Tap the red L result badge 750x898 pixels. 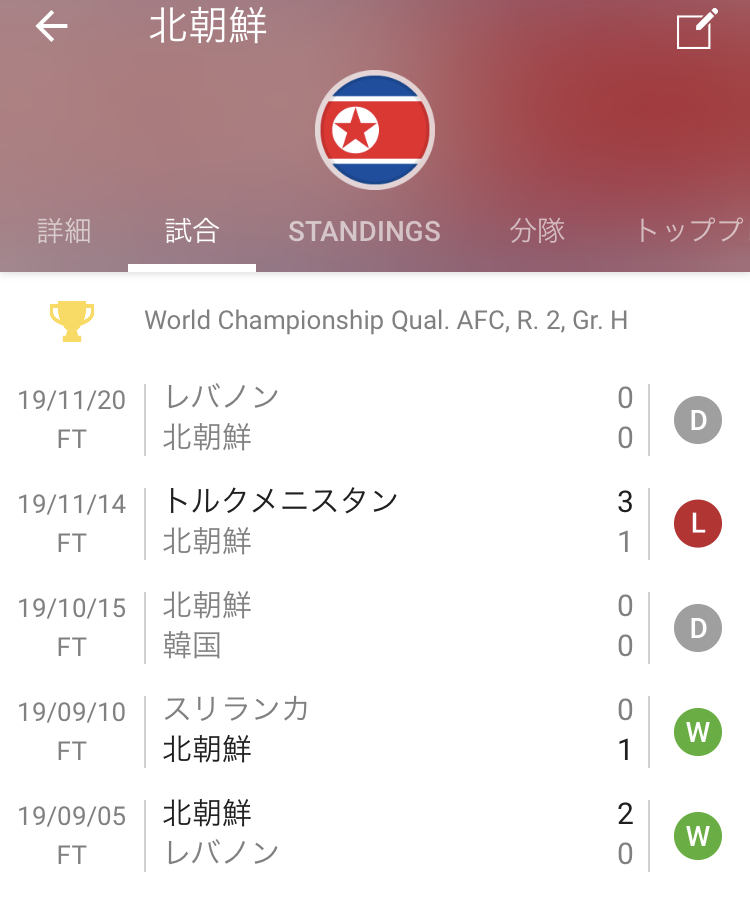tap(697, 523)
